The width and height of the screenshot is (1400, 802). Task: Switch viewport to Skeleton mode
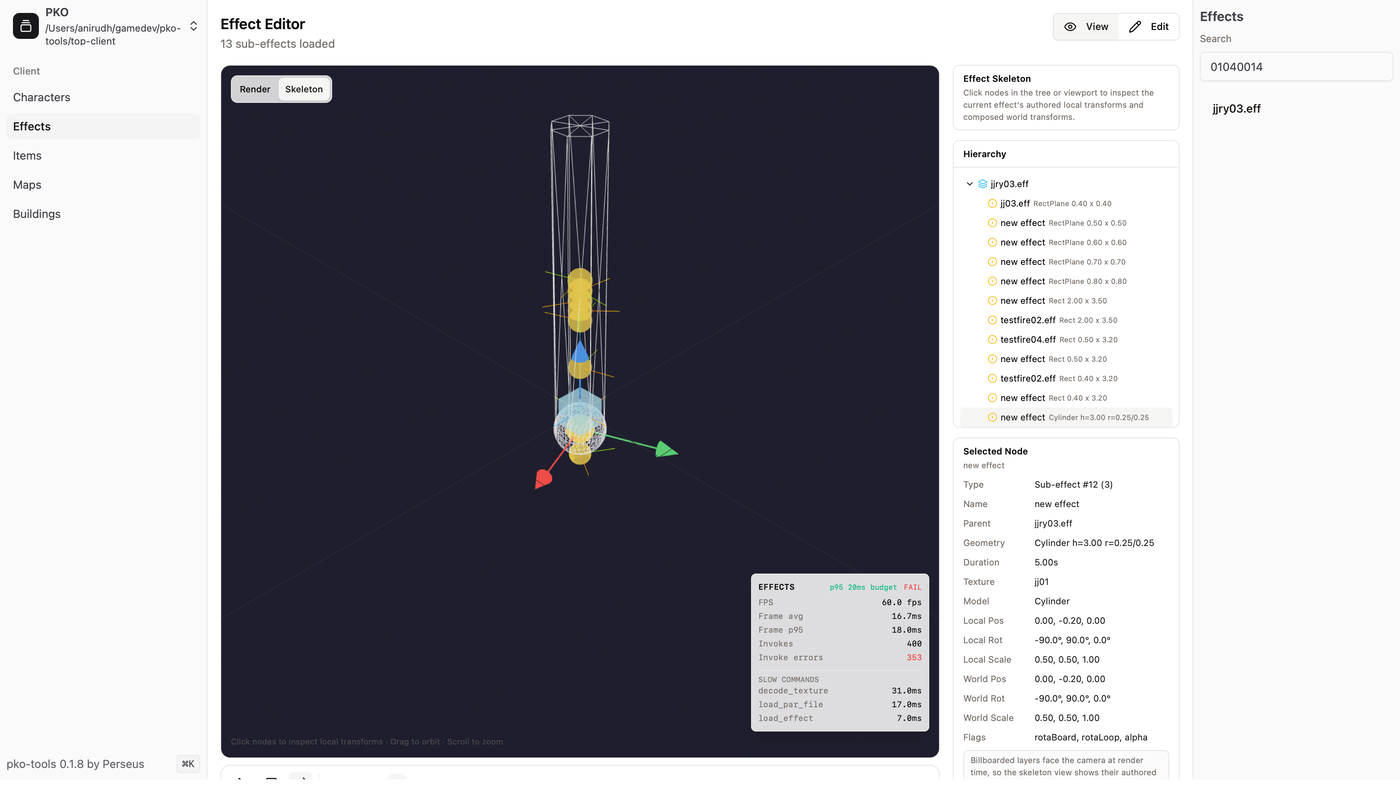pos(304,89)
